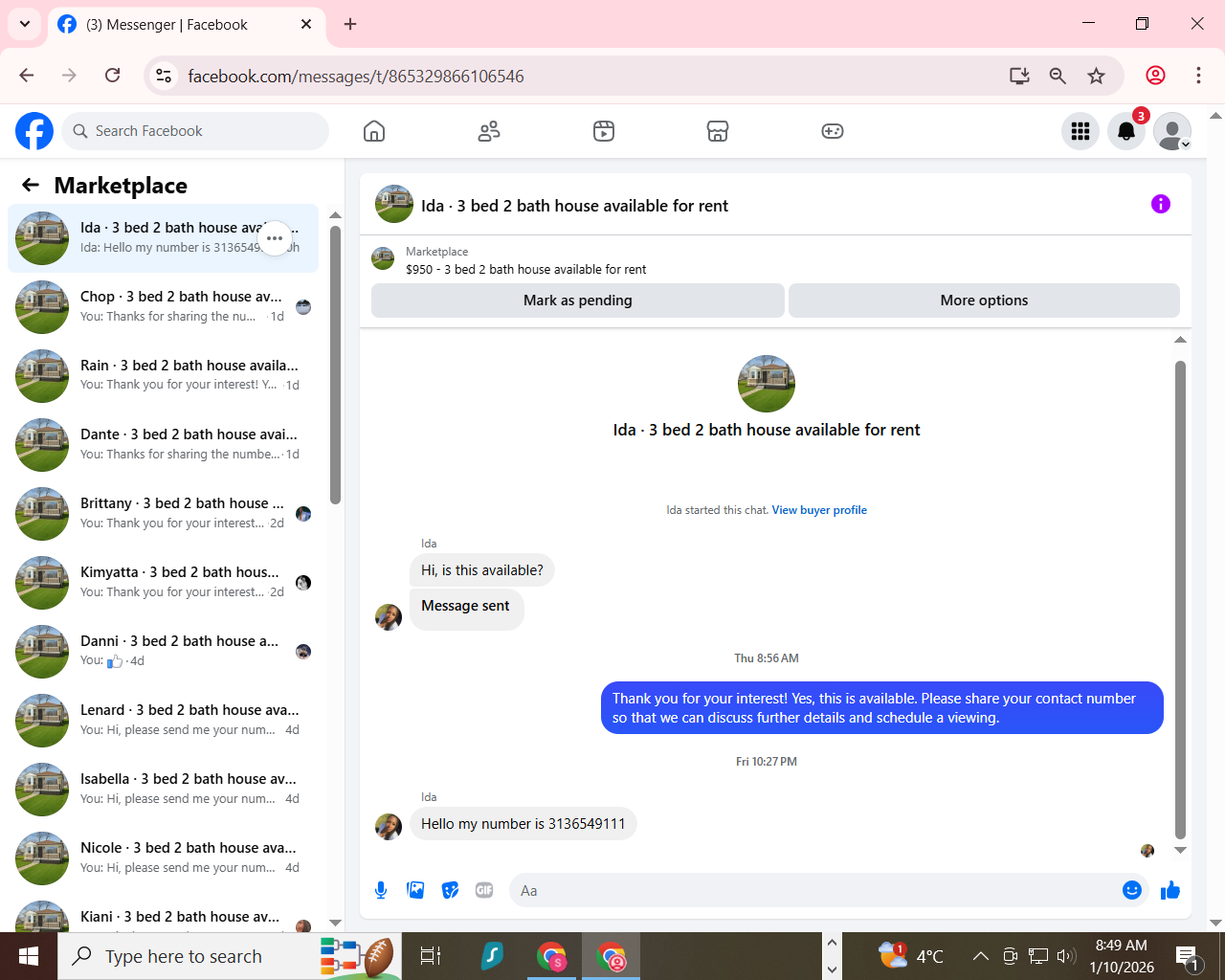Screen dimensions: 1225x980
Task: Open the Rain conversation
Action: coord(164,376)
